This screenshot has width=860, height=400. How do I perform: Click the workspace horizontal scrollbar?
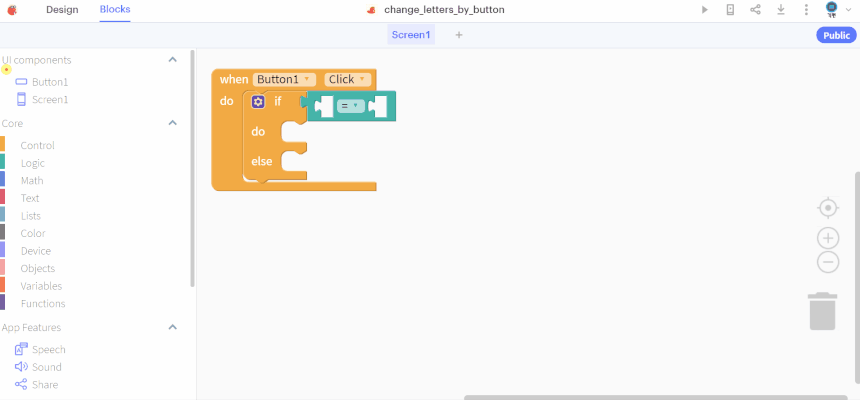pyautogui.click(x=655, y=397)
